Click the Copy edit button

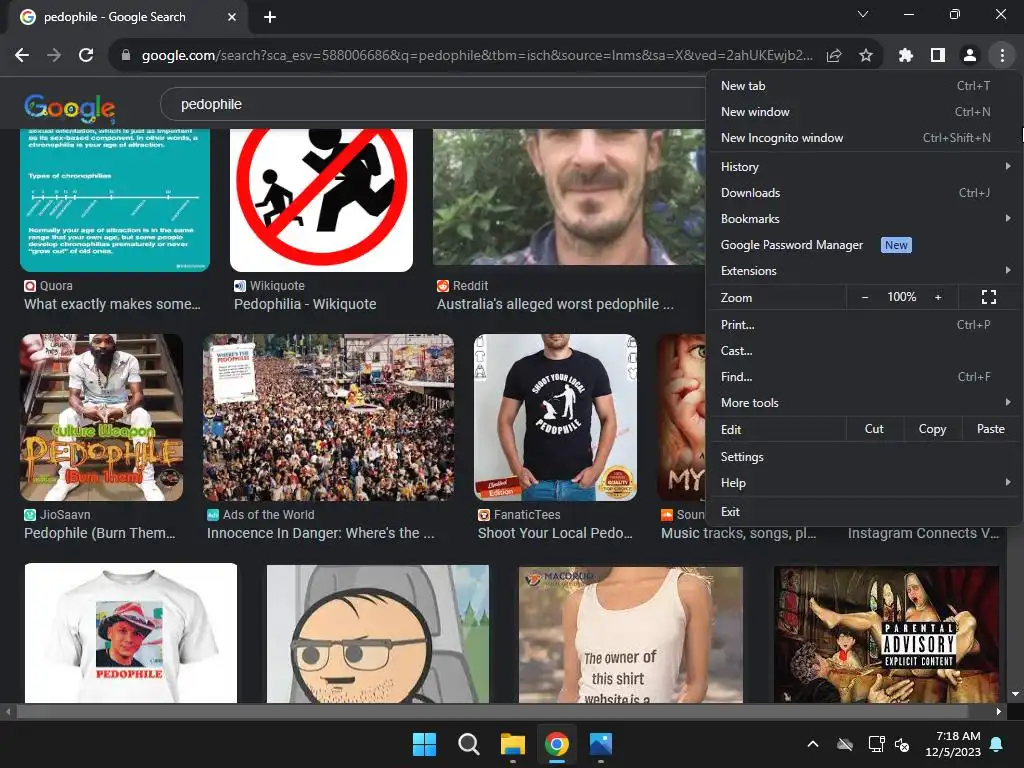point(932,429)
